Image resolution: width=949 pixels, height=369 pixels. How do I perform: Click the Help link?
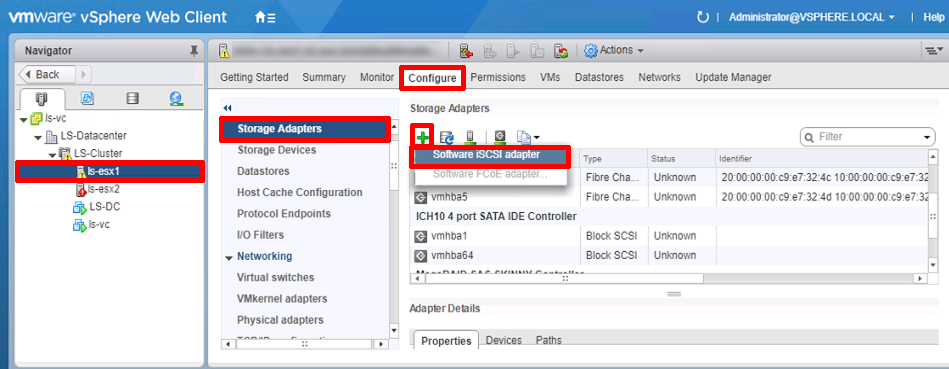click(933, 18)
